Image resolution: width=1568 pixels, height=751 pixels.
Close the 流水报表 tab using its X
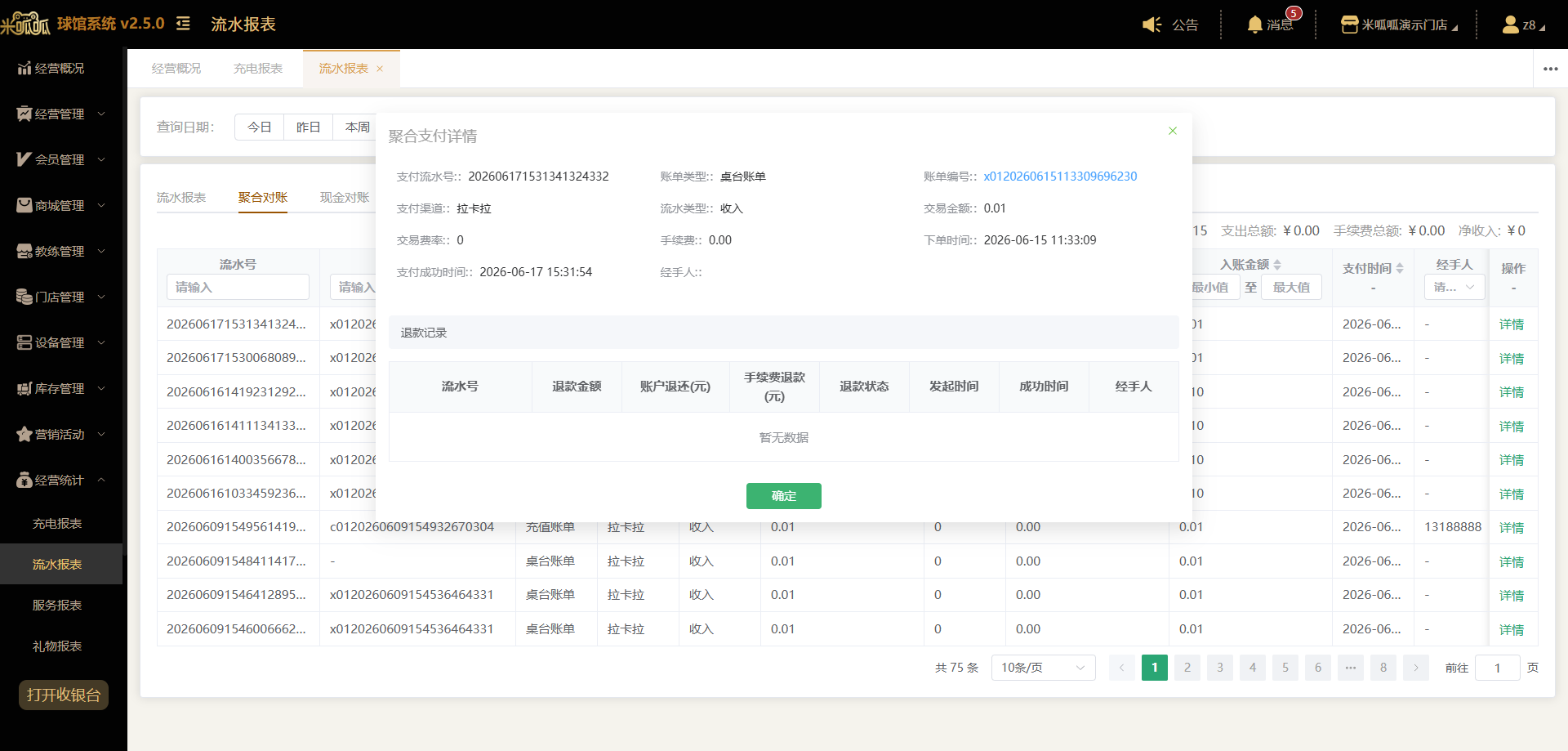pos(380,69)
